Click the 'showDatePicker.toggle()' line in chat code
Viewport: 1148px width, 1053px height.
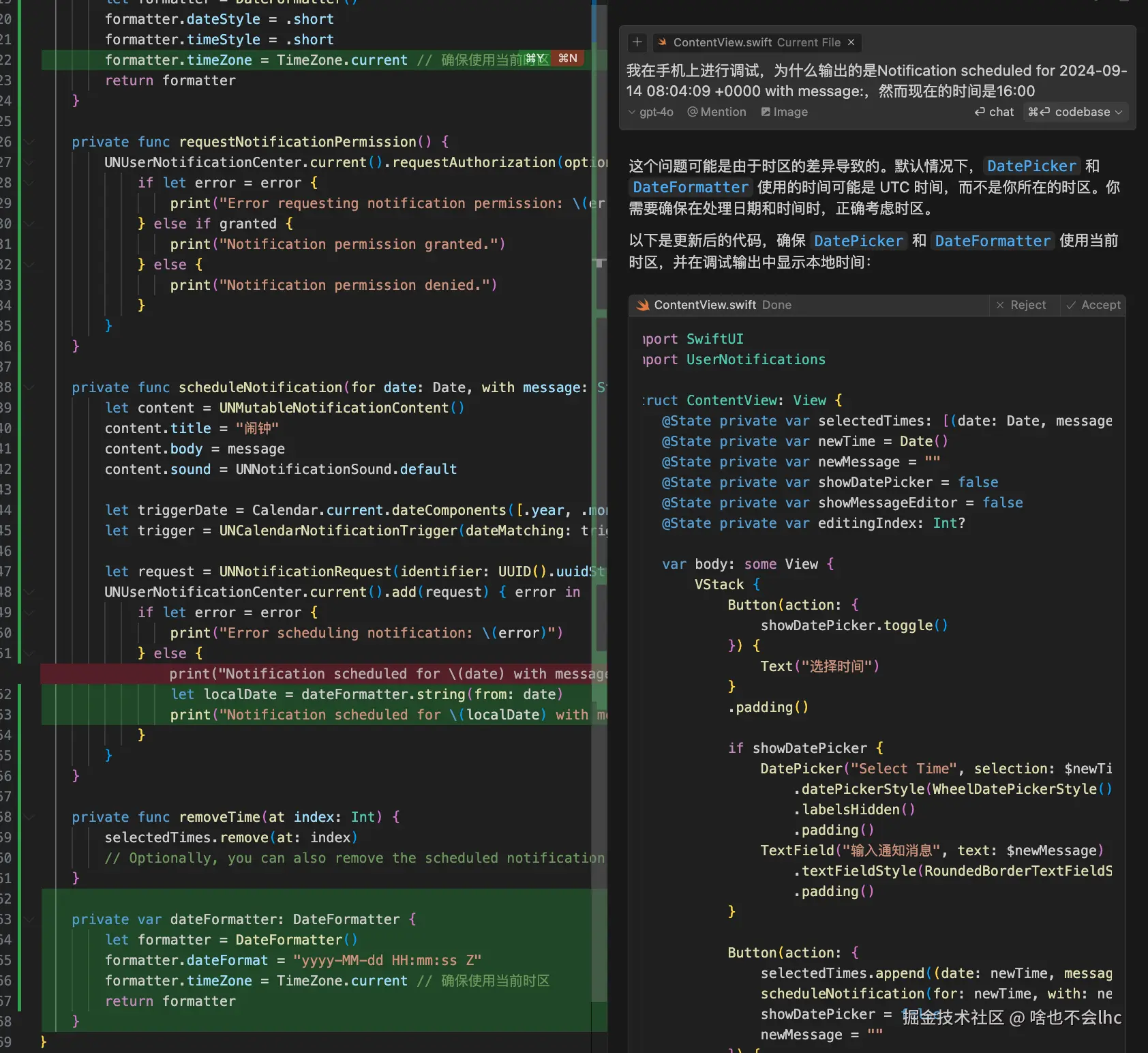(854, 625)
